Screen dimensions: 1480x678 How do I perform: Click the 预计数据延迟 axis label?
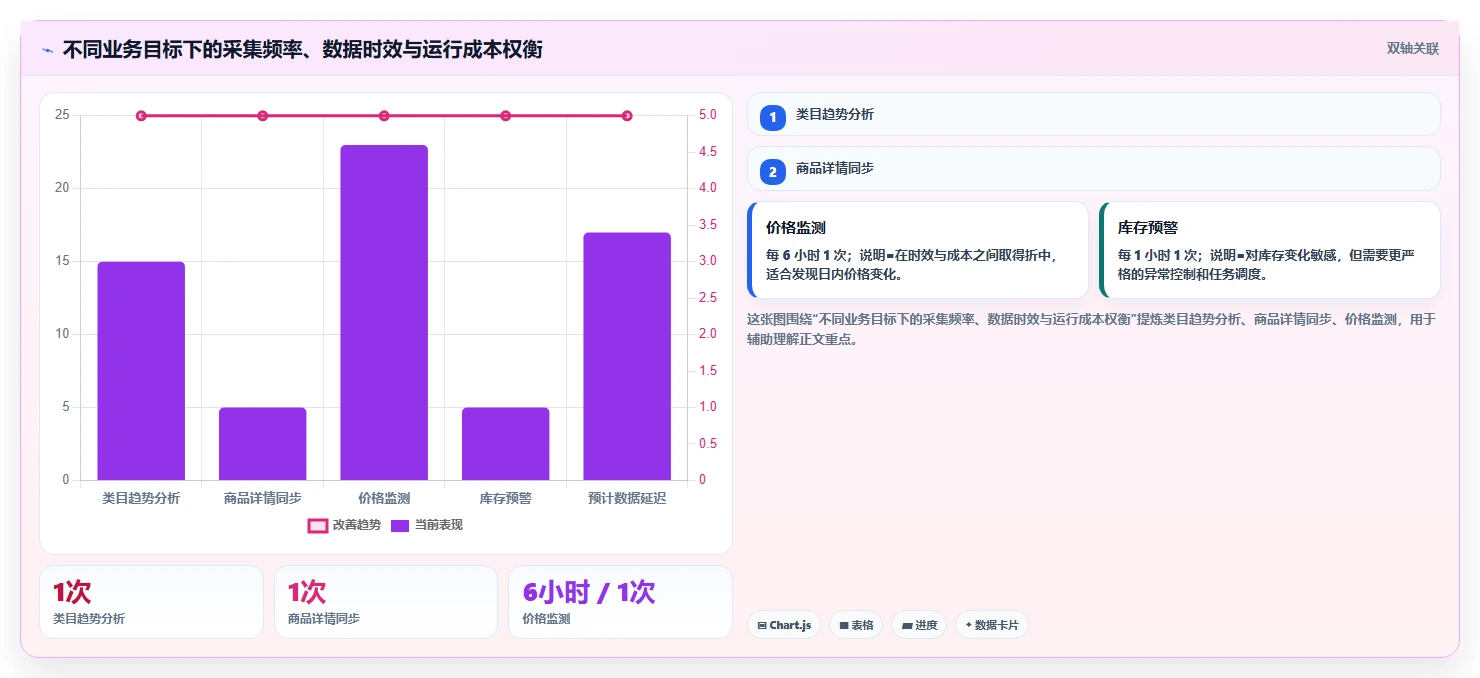click(x=627, y=498)
